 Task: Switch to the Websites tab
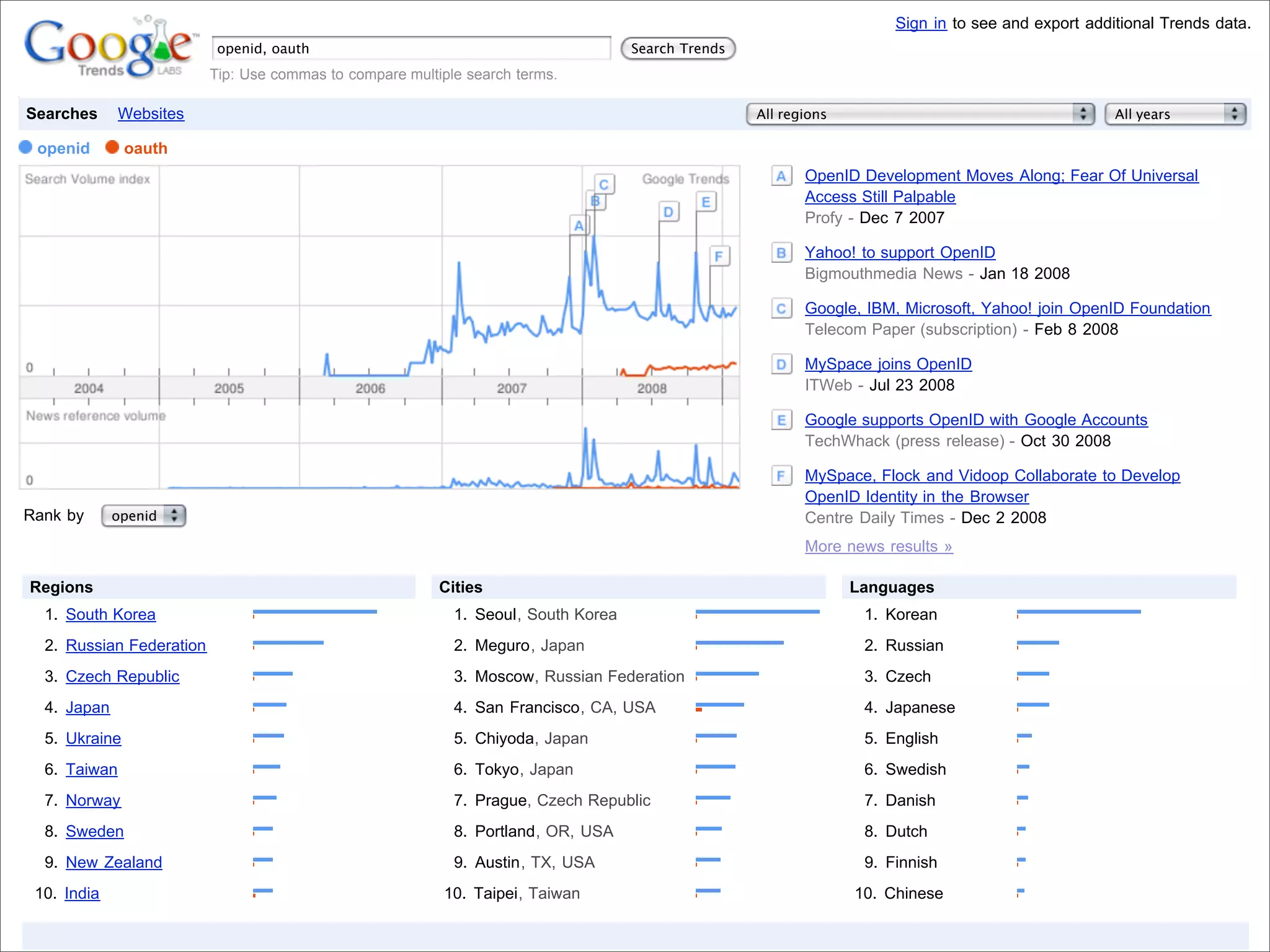pos(151,114)
